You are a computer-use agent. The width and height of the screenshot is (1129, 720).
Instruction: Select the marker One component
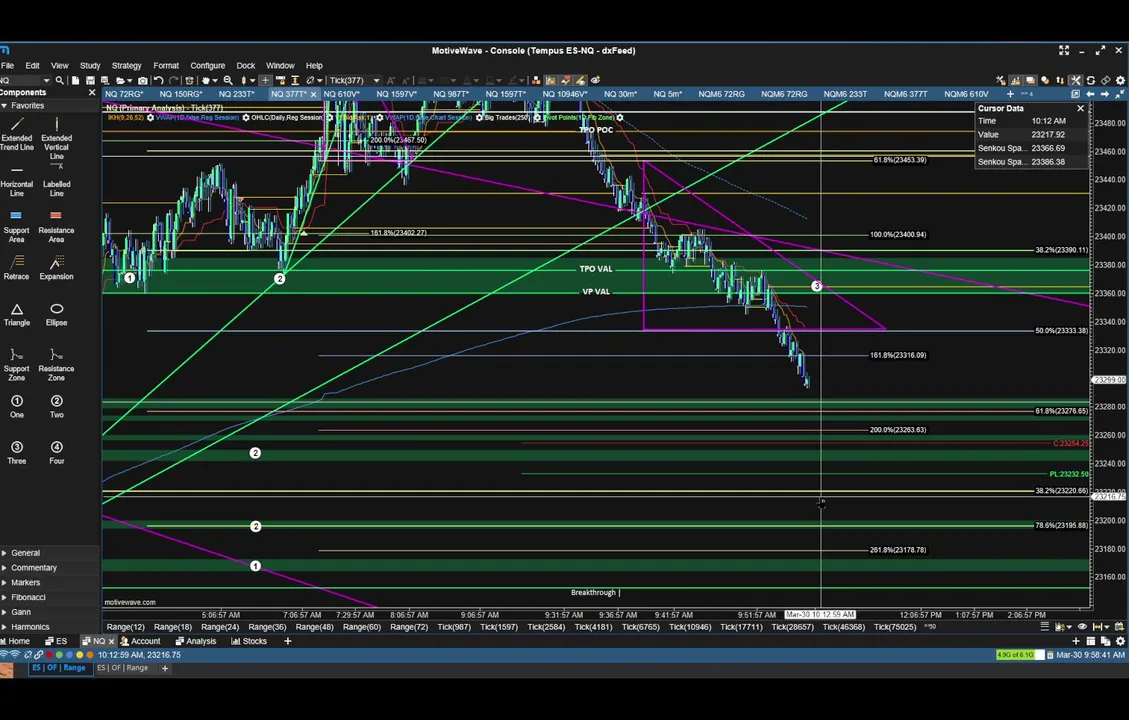(17, 406)
